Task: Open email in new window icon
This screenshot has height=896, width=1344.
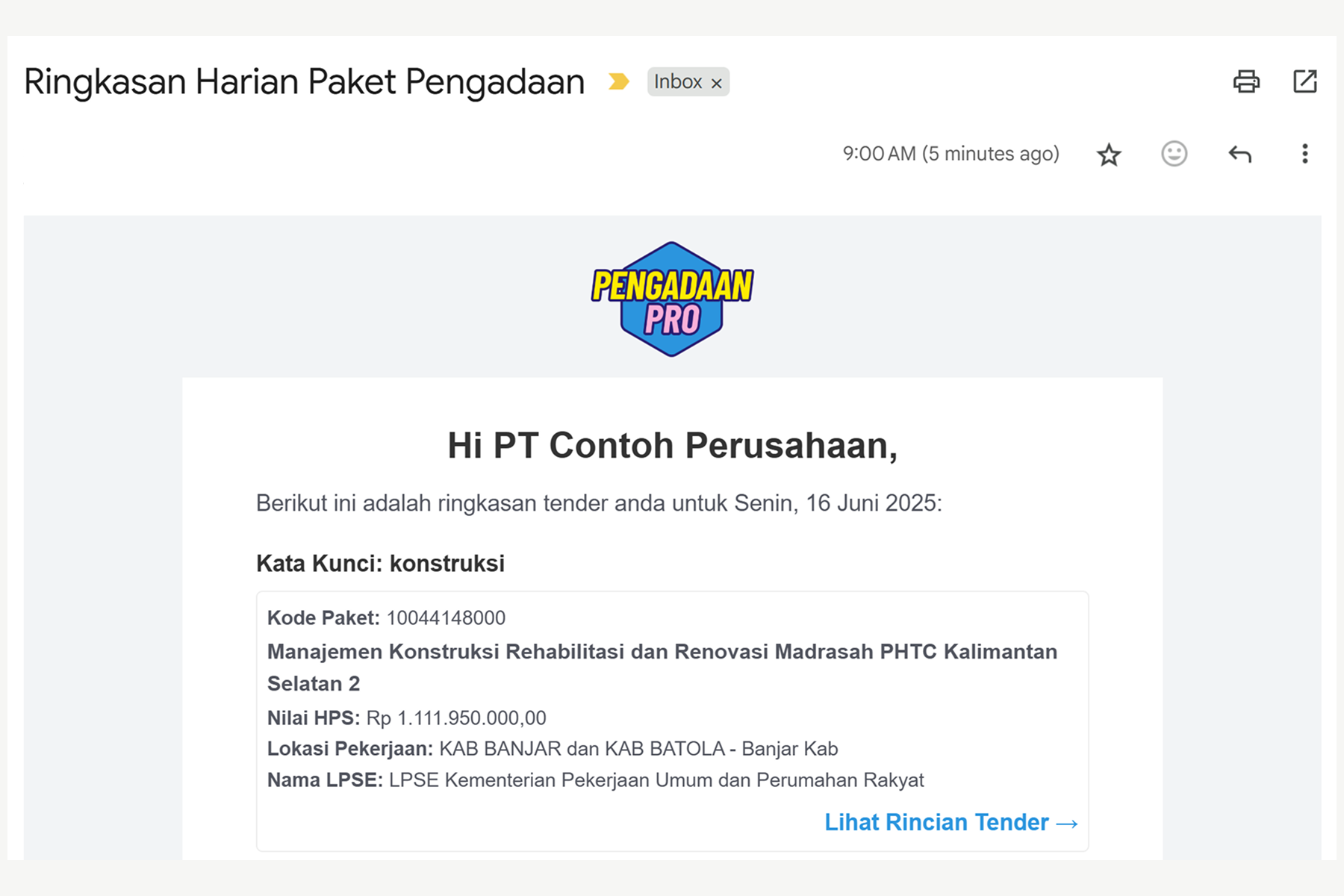Action: click(x=1304, y=81)
